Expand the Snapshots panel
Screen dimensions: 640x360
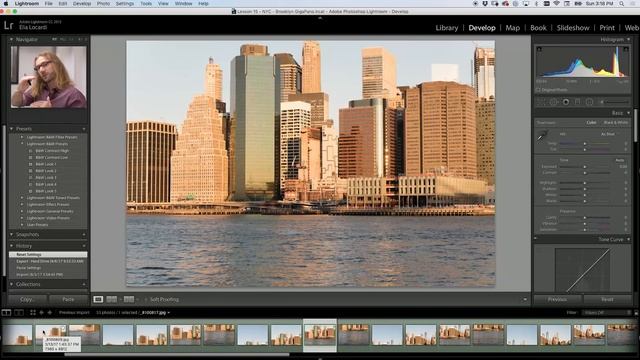[x=11, y=235]
